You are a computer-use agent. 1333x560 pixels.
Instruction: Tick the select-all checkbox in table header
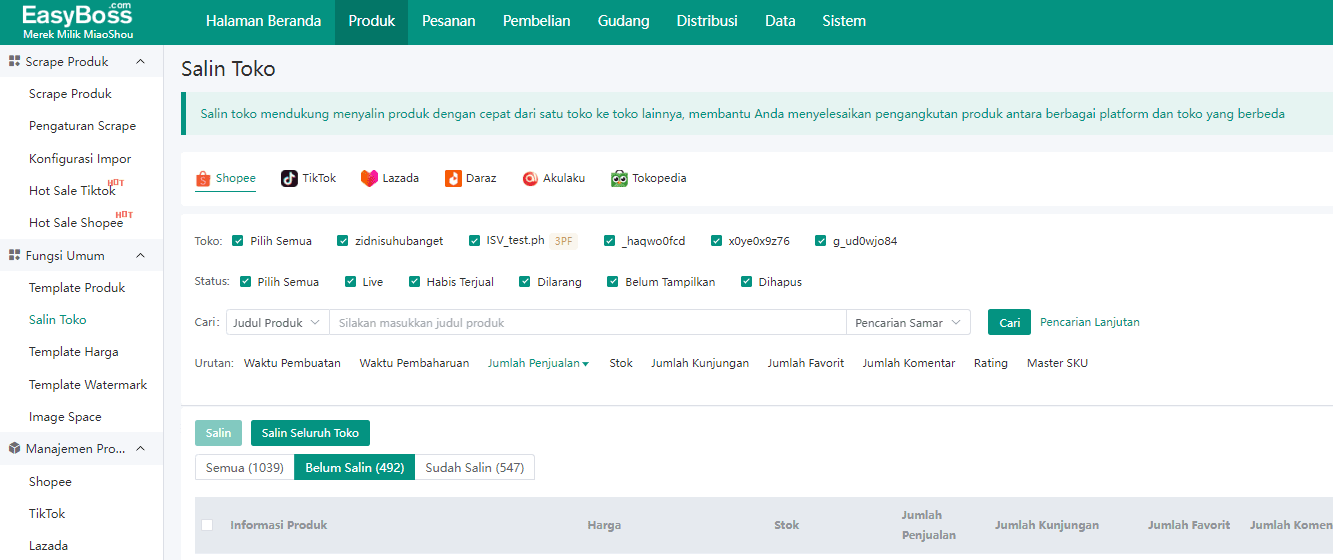tap(207, 525)
